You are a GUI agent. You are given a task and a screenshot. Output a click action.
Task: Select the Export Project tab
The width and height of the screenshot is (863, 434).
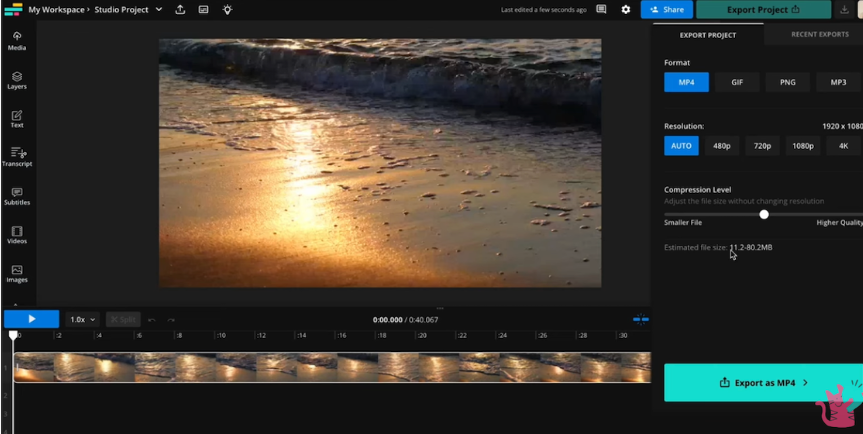(707, 35)
